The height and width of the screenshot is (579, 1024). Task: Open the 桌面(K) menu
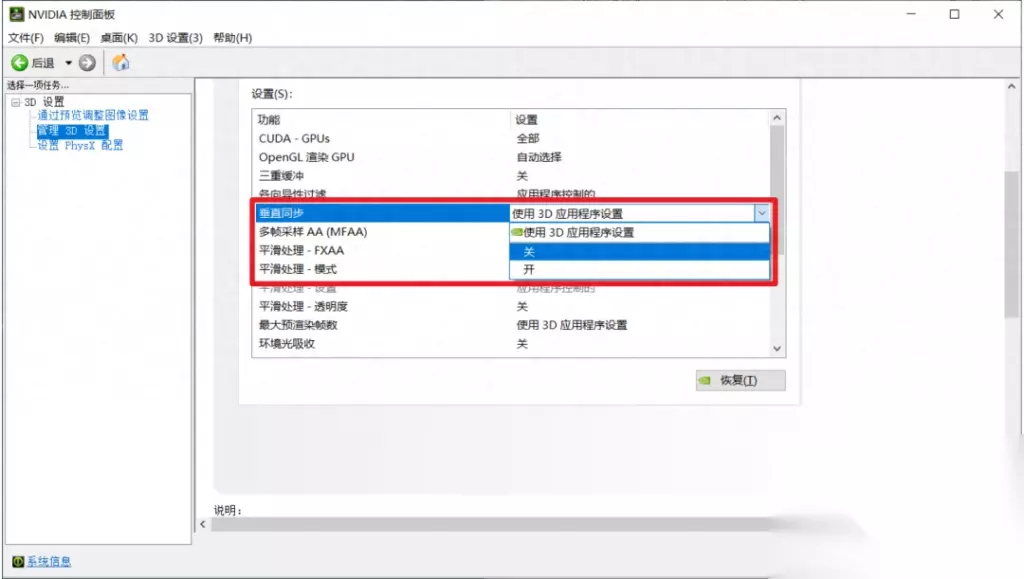point(119,38)
